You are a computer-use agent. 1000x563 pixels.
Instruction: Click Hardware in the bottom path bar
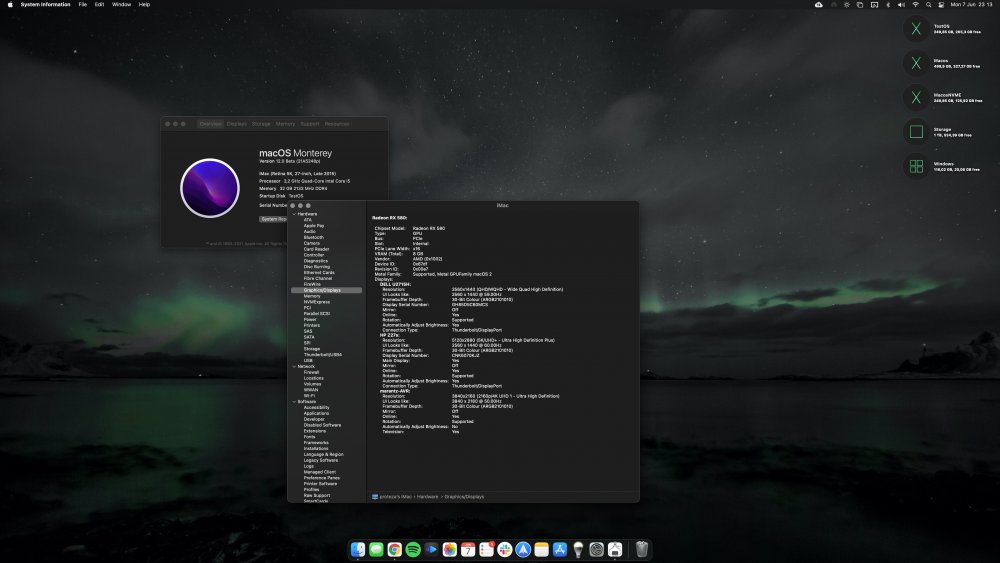(428, 497)
